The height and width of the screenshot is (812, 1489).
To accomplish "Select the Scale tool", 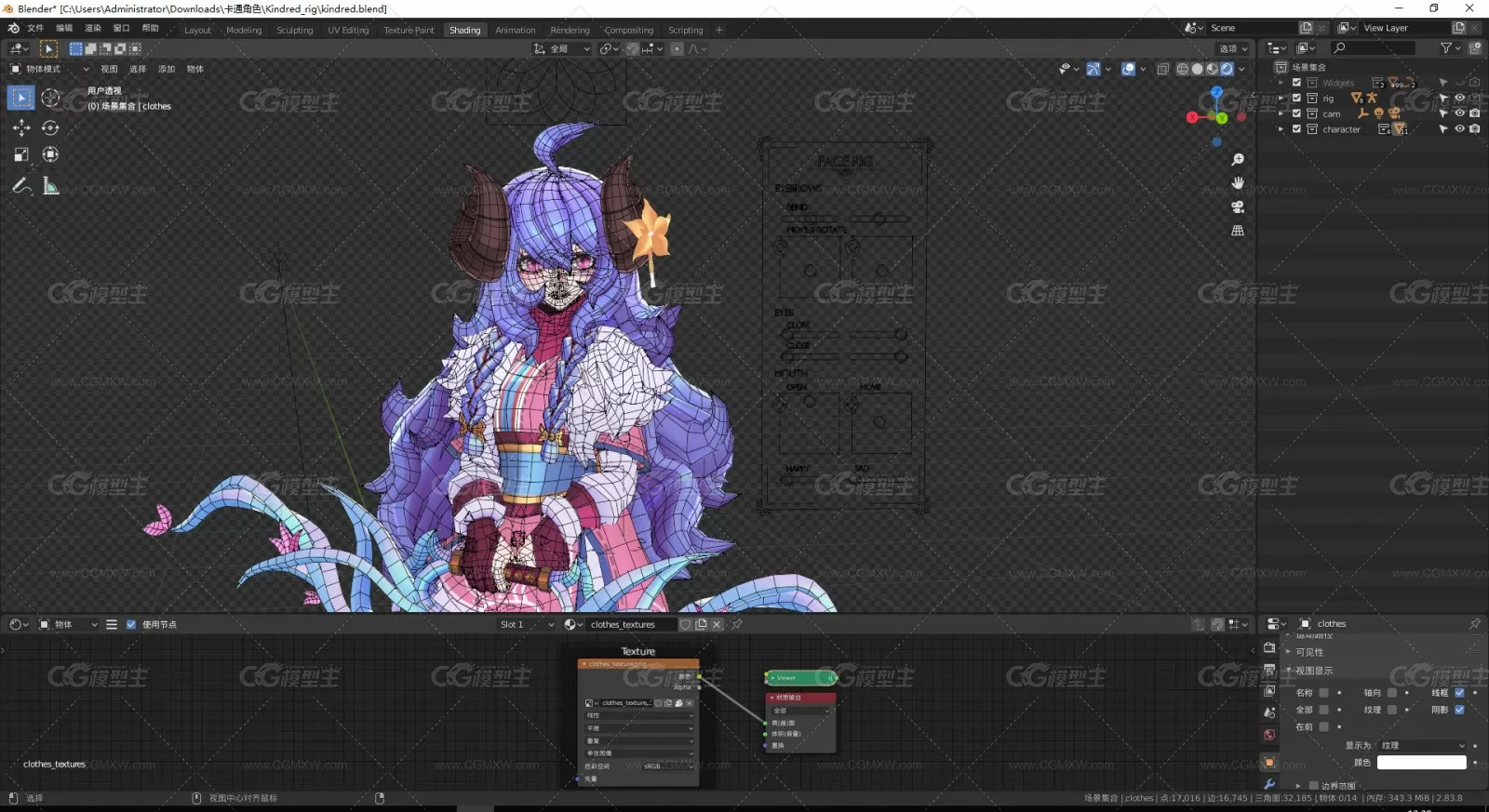I will pyautogui.click(x=21, y=154).
